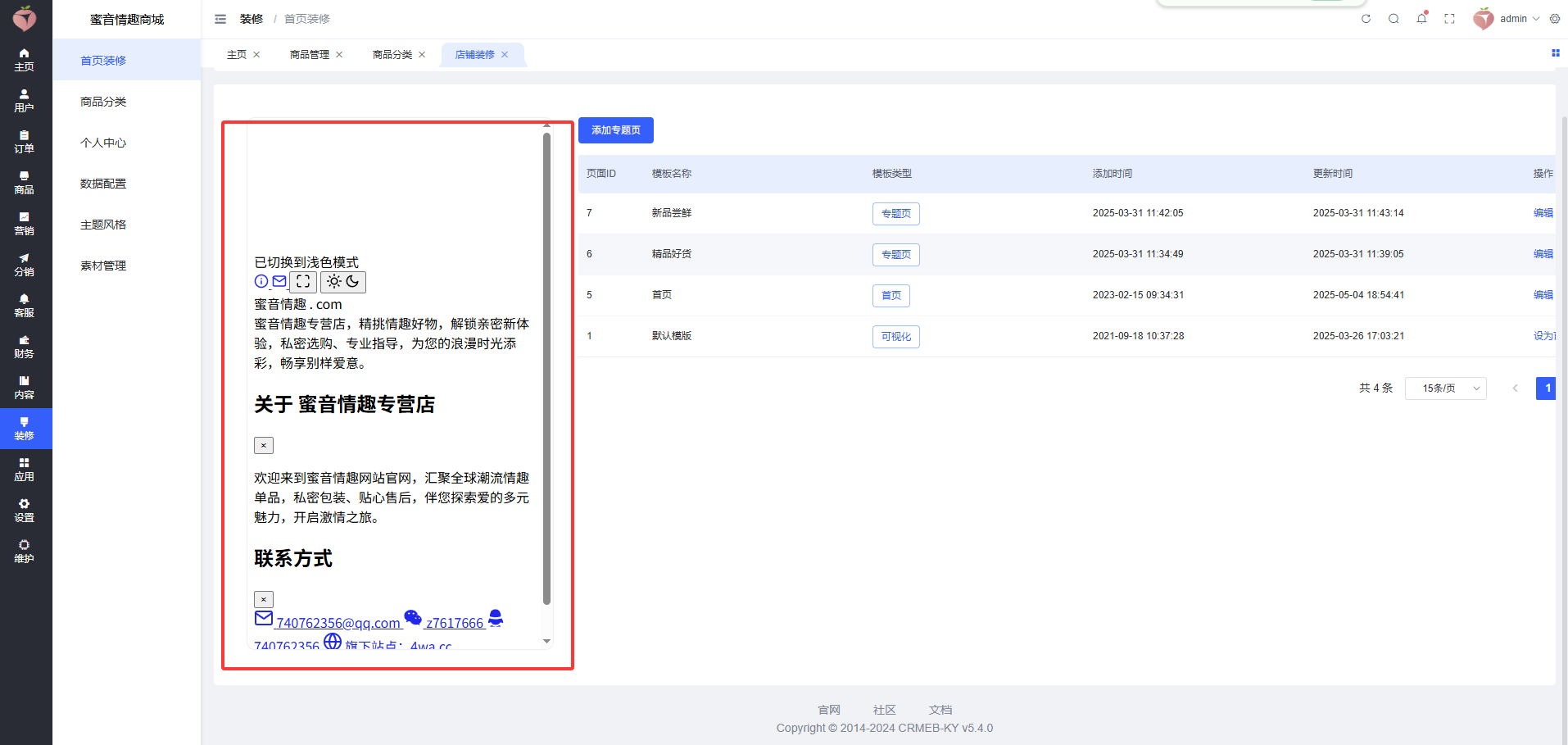Close the 店铺装修 tab
The image size is (1568, 745).
click(505, 55)
